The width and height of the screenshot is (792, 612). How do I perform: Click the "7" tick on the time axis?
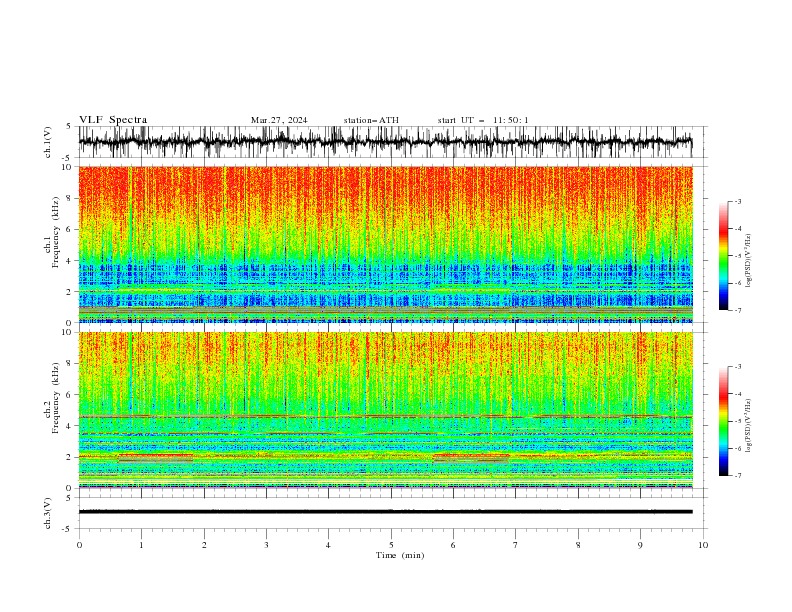pos(516,545)
